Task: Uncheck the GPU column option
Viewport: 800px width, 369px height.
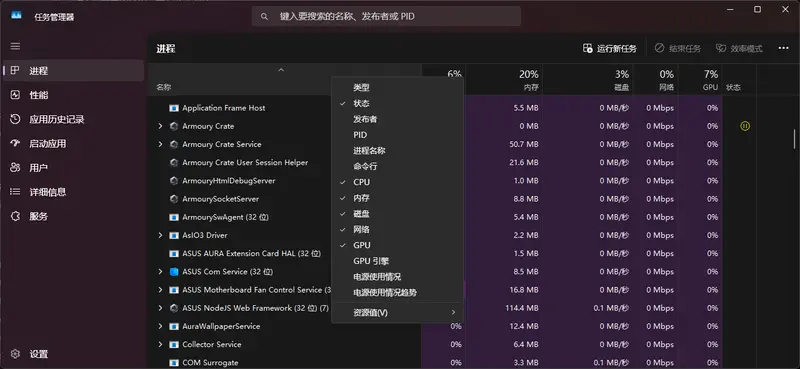Action: coord(397,245)
